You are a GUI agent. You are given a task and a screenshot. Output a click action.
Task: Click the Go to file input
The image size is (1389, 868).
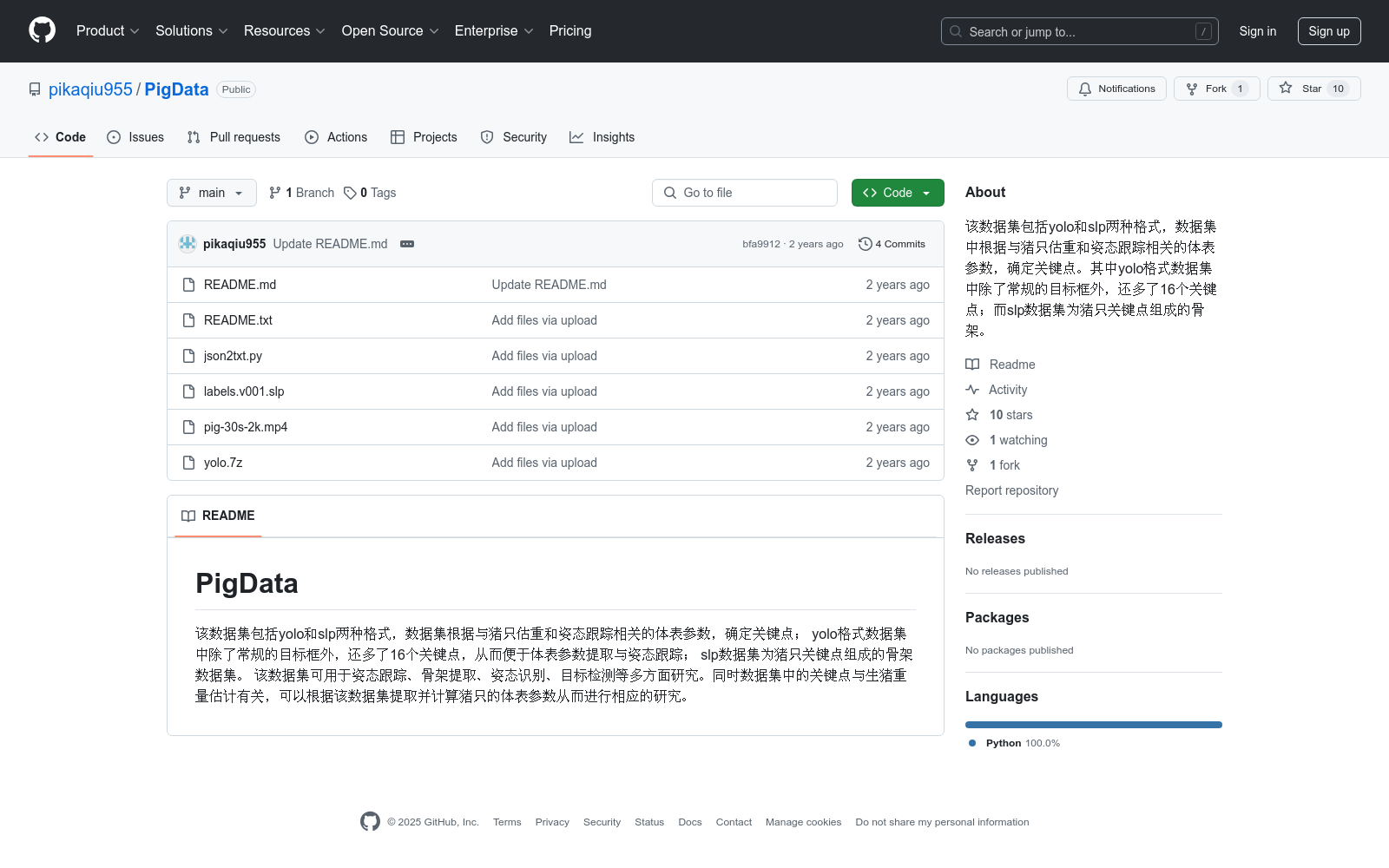(745, 193)
